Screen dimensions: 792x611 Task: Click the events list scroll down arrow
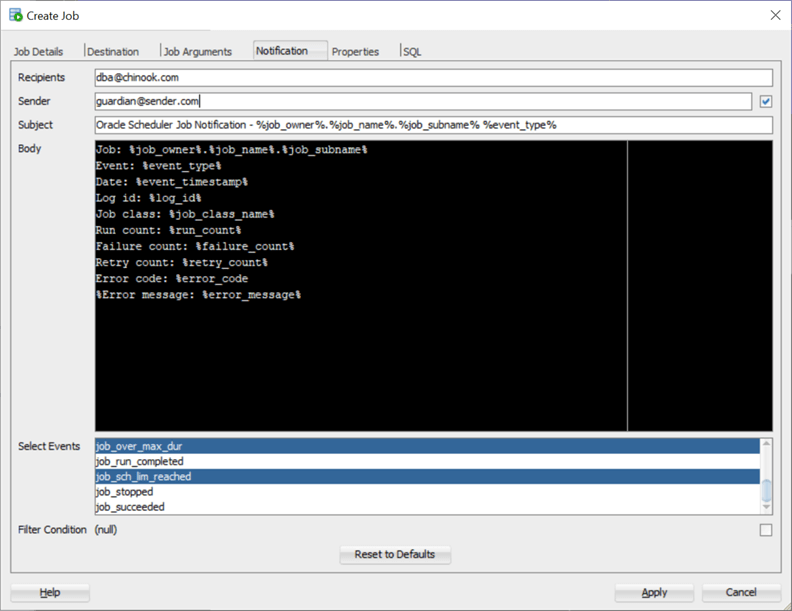coord(766,506)
